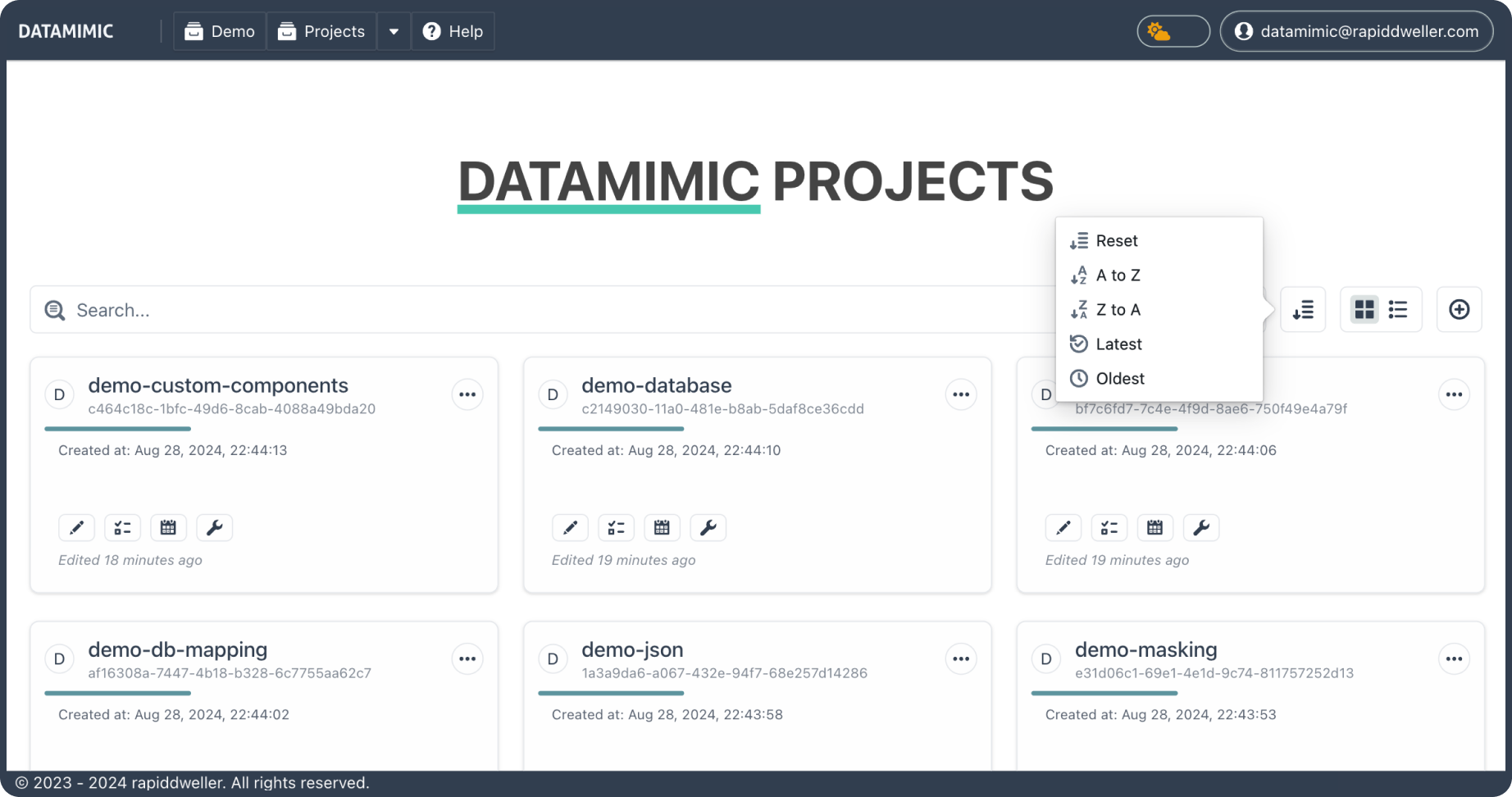This screenshot has height=797, width=1512.
Task: Open the demo-json project title
Action: pos(632,649)
